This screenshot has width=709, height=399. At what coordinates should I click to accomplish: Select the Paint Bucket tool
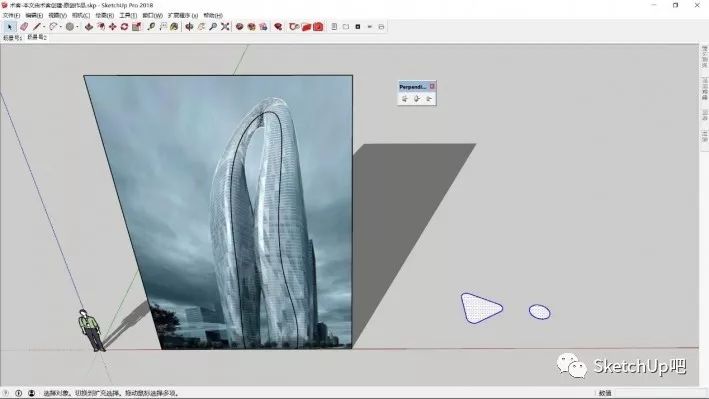(x=174, y=27)
